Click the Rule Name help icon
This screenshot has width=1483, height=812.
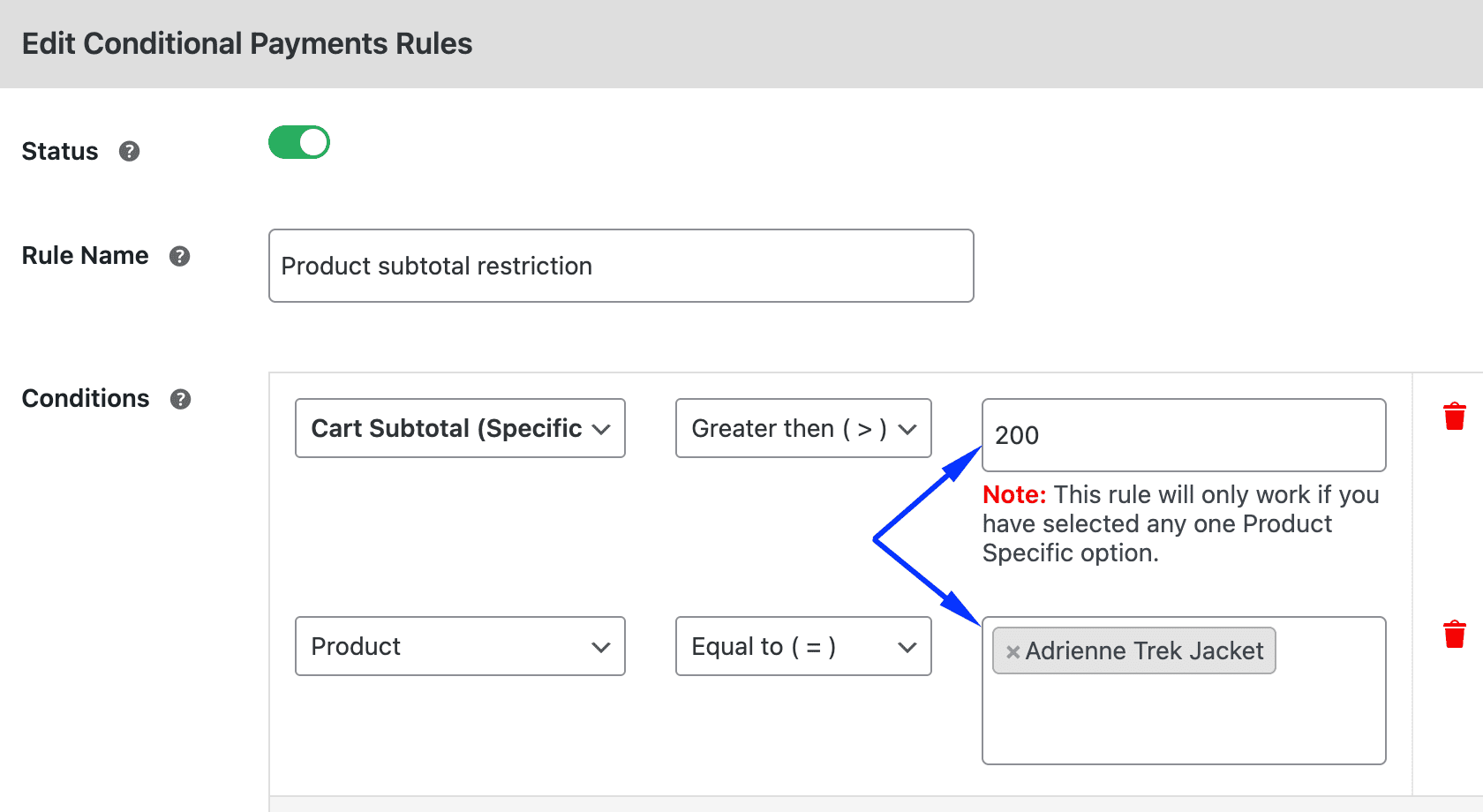click(179, 256)
